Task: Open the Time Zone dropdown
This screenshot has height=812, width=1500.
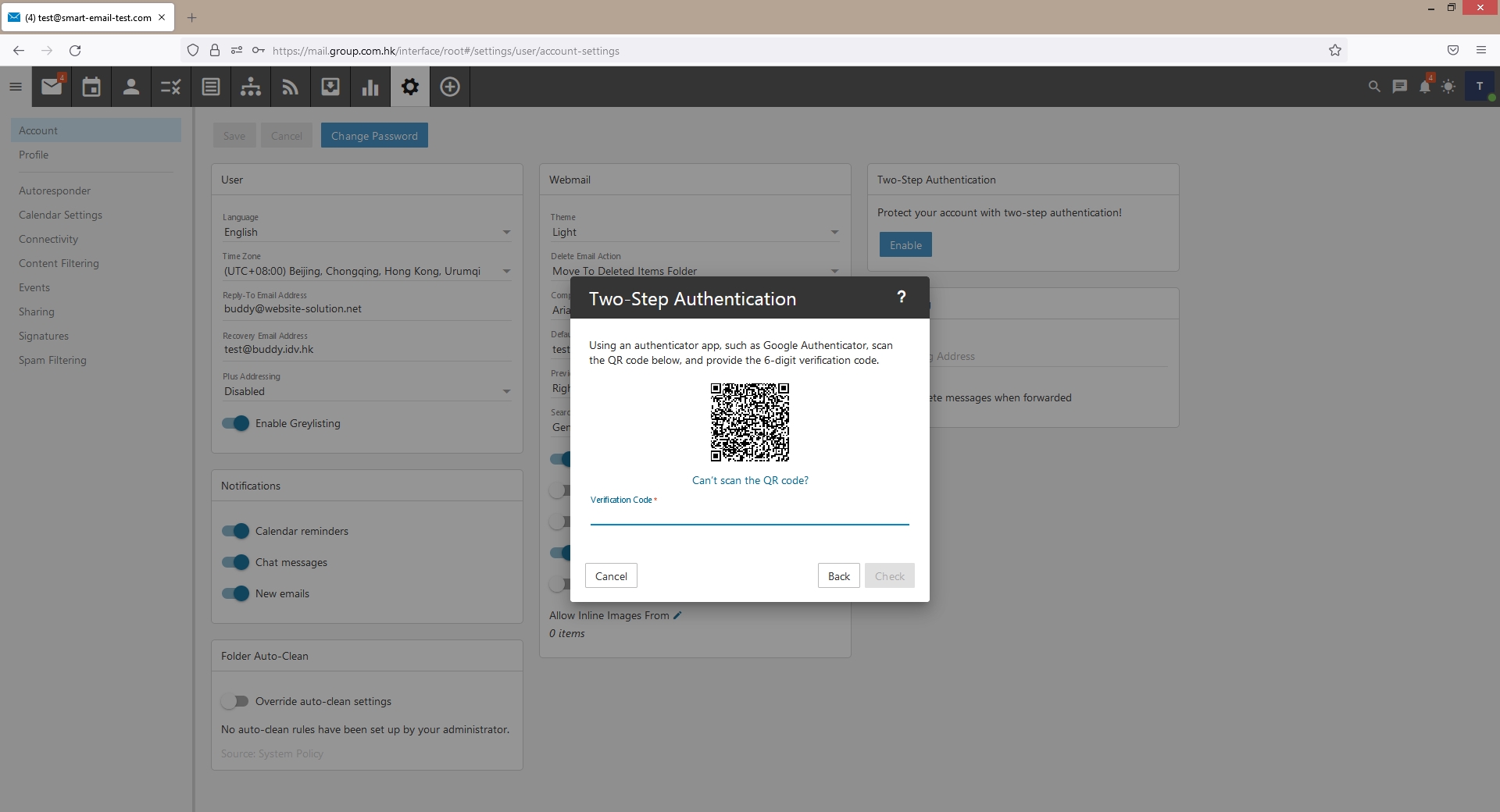Action: (x=367, y=271)
